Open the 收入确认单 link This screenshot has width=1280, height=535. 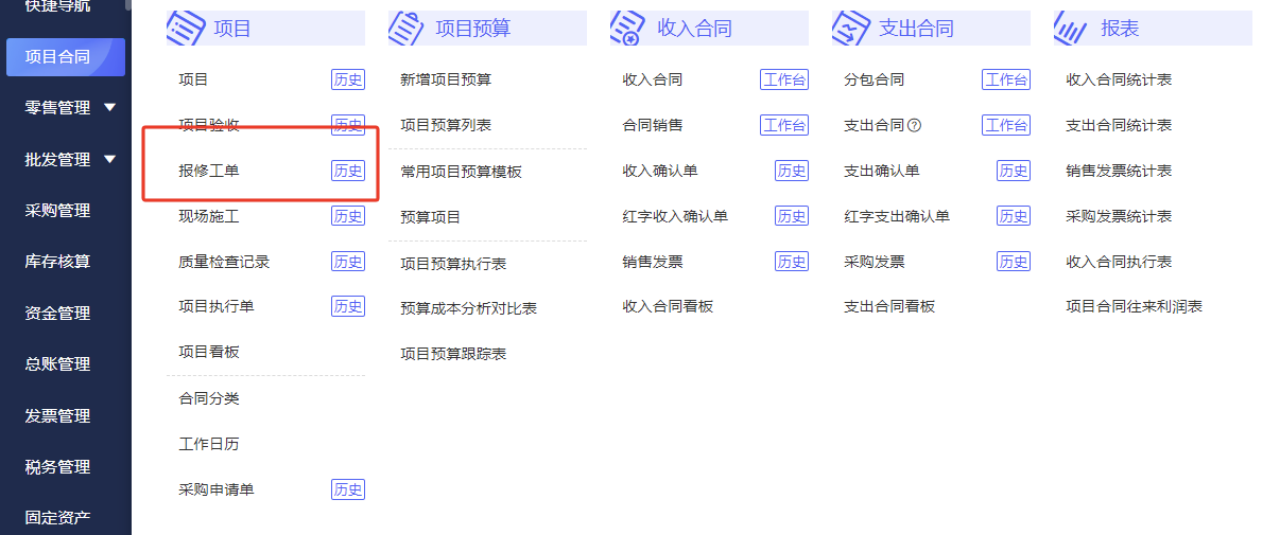[x=660, y=171]
